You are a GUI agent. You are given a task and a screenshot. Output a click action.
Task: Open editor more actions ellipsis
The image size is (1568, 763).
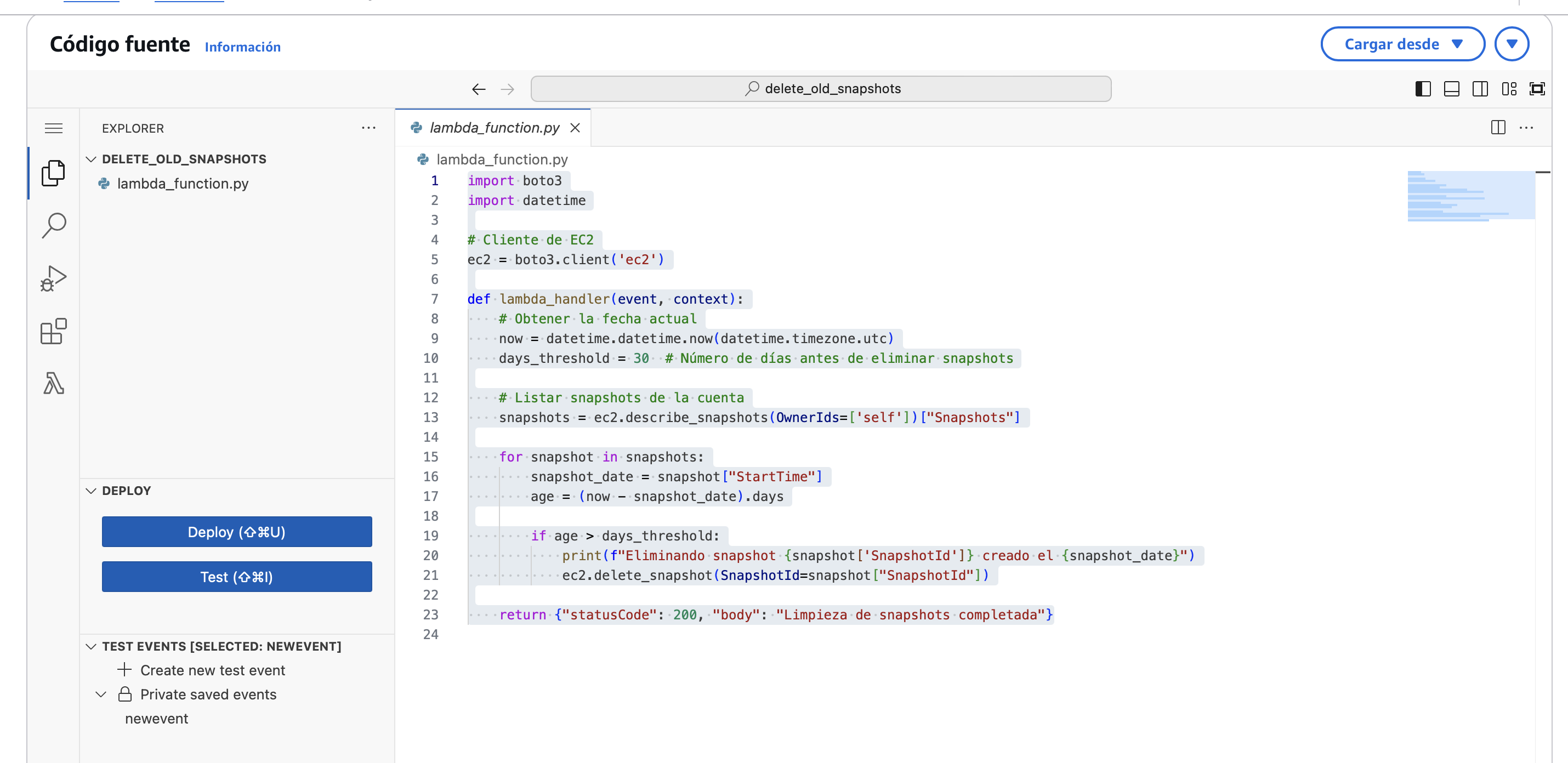click(x=1526, y=127)
